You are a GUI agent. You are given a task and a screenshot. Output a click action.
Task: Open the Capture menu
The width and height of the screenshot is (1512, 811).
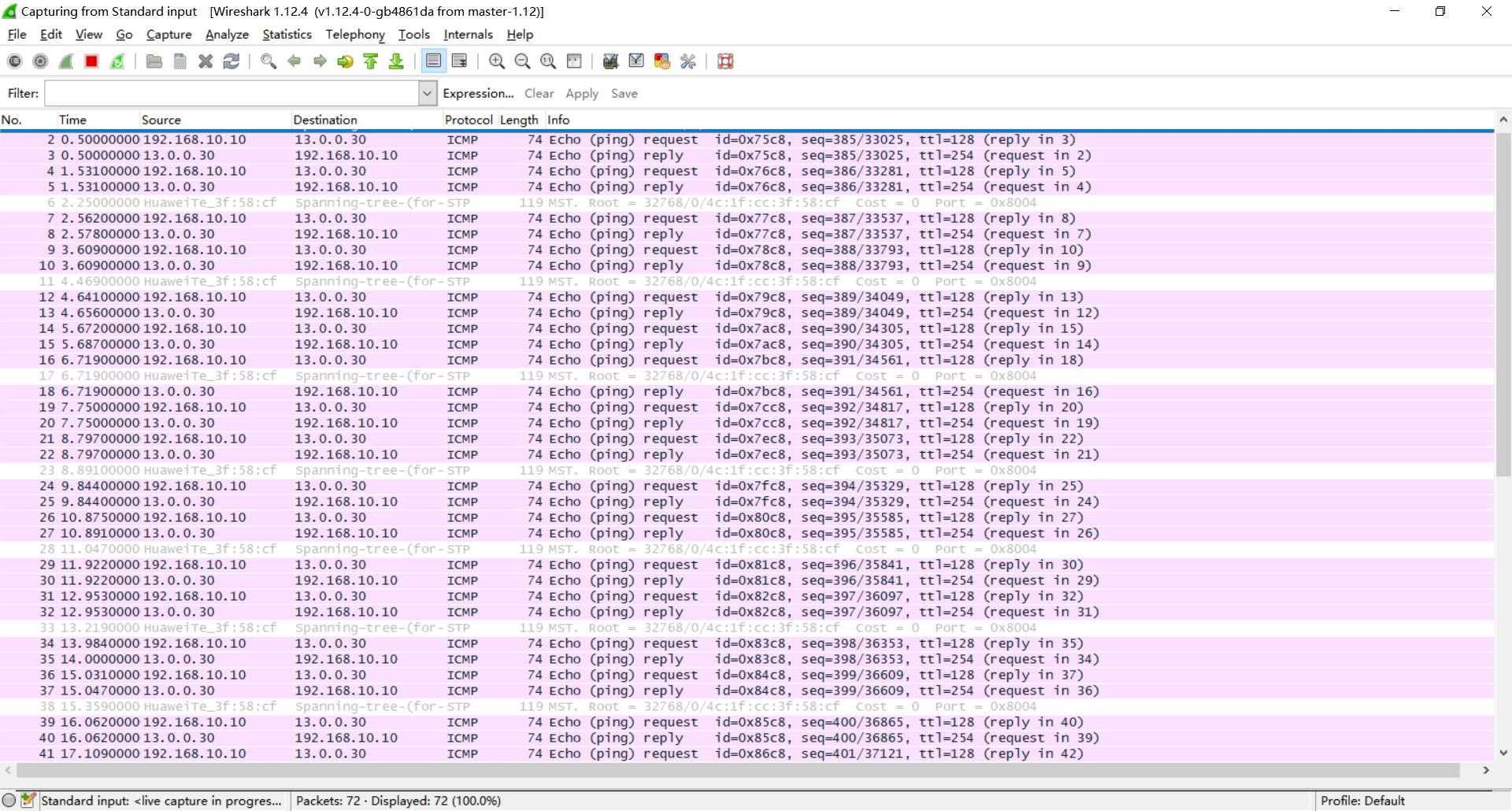coord(169,35)
